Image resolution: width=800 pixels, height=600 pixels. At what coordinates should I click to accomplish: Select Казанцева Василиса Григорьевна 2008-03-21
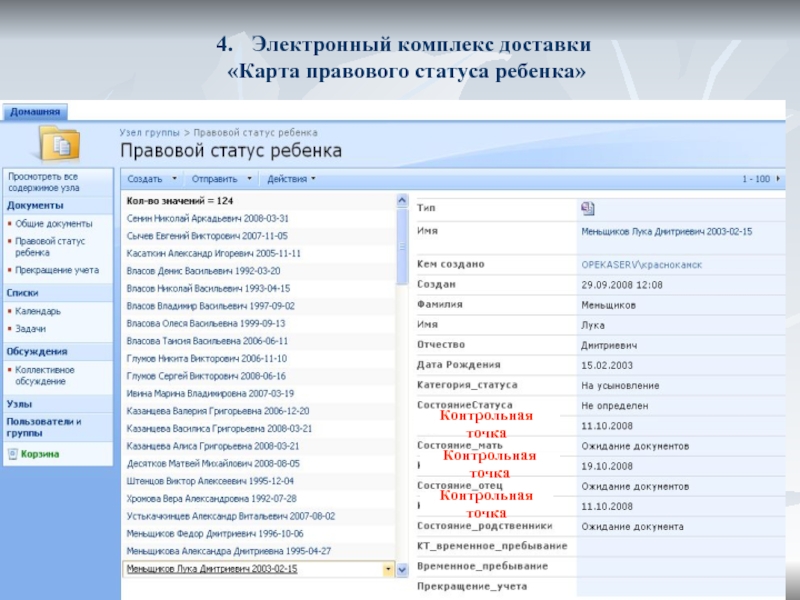(219, 429)
